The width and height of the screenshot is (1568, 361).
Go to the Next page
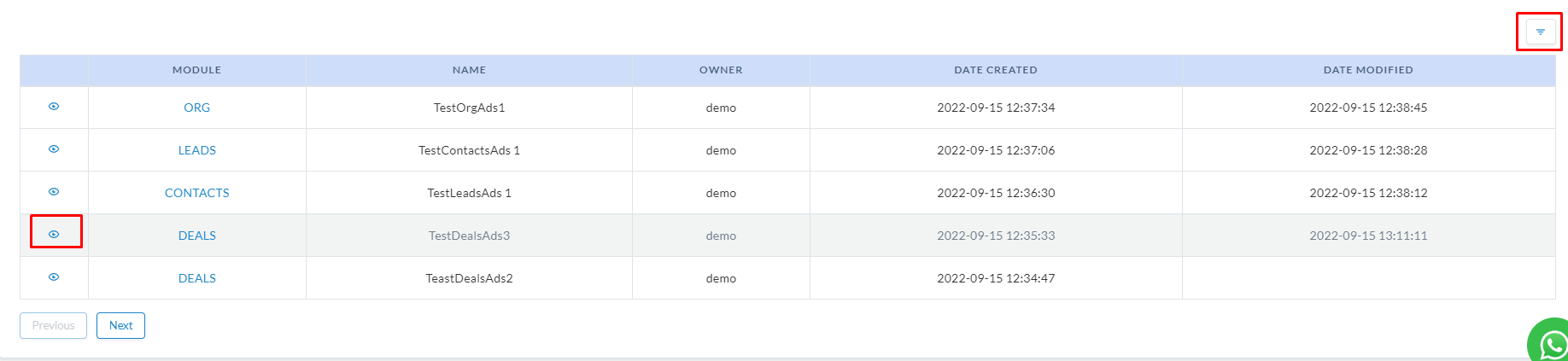tap(120, 325)
